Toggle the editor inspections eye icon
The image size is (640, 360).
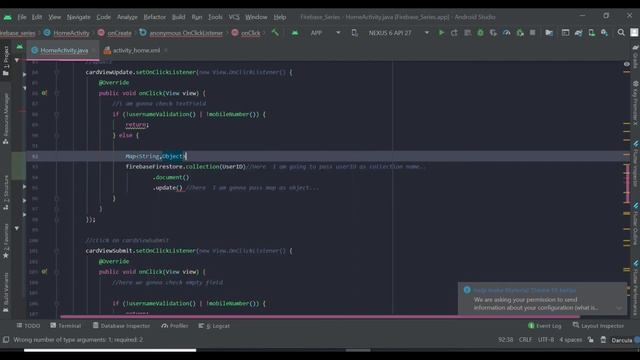coord(627,64)
